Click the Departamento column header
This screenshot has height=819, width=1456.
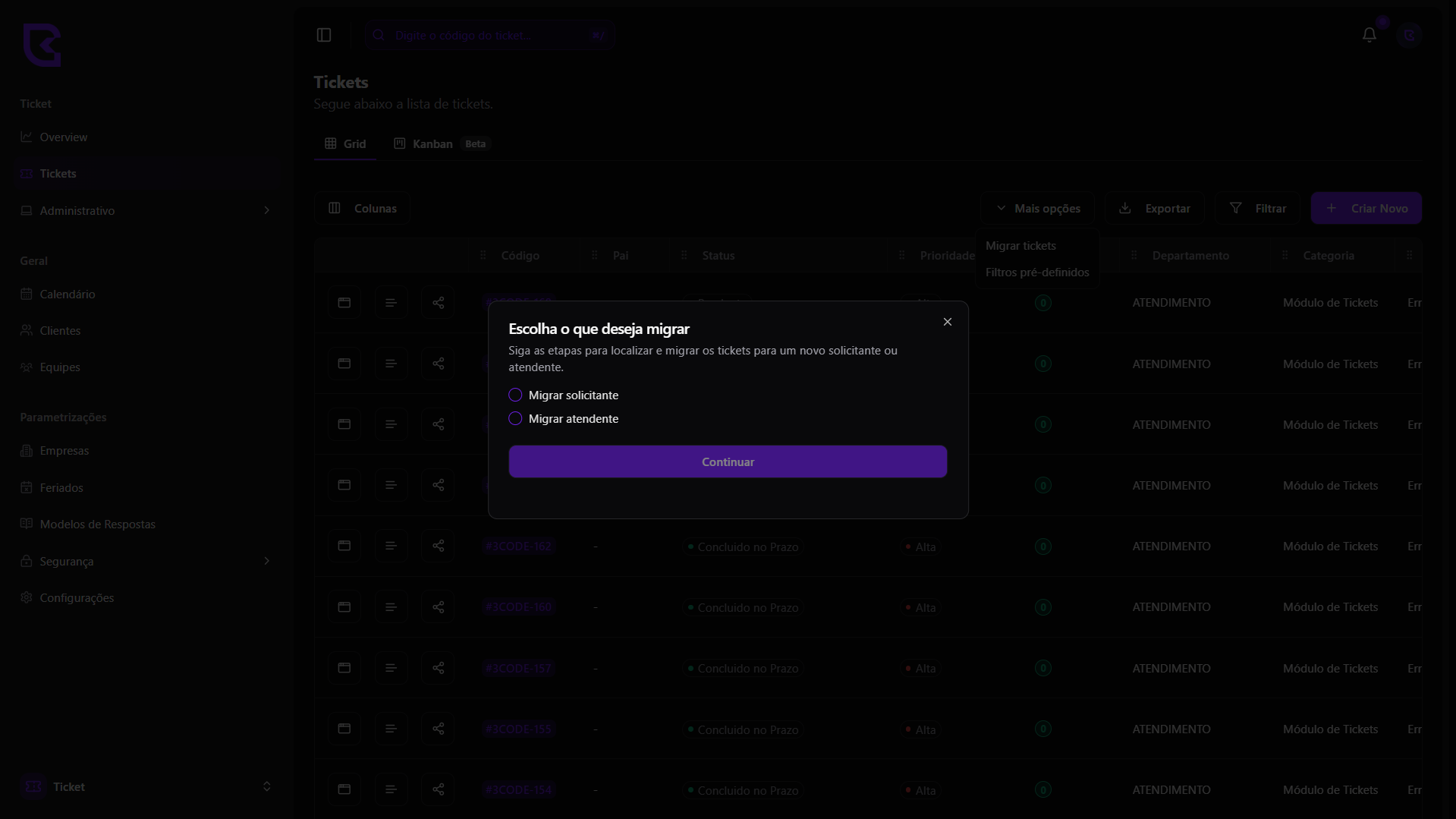click(1190, 255)
